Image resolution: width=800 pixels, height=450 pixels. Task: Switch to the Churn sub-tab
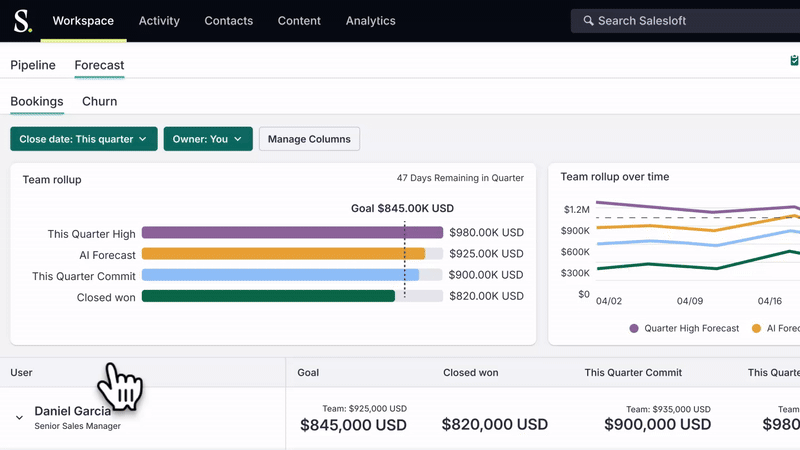[x=99, y=101]
